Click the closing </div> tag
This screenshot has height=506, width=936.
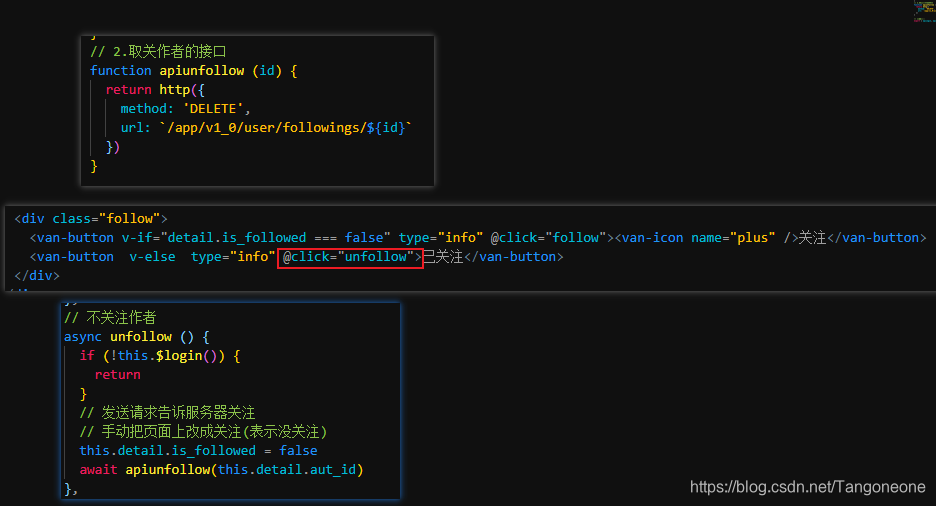(37, 276)
